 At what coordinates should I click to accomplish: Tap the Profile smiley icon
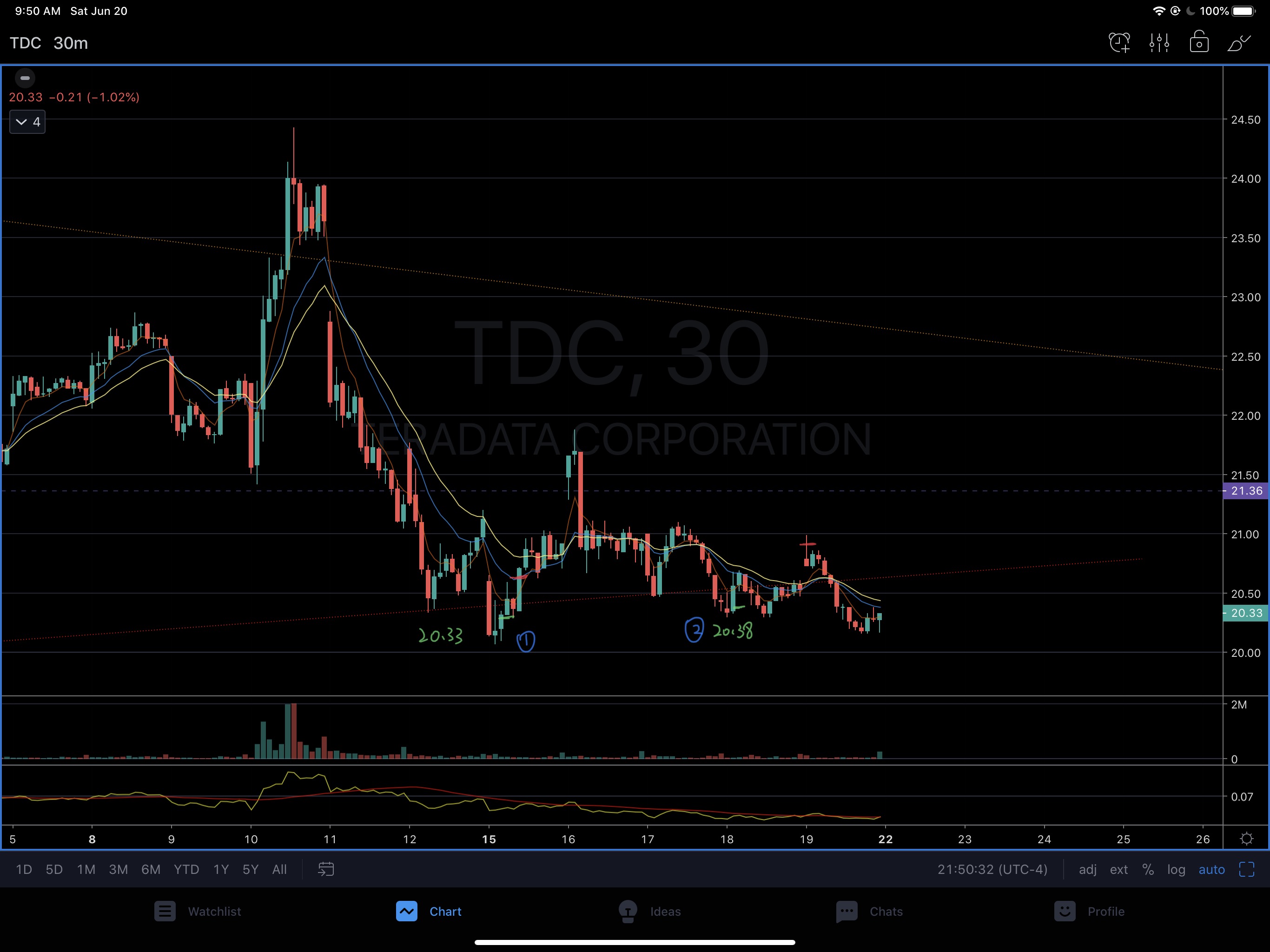1065,911
